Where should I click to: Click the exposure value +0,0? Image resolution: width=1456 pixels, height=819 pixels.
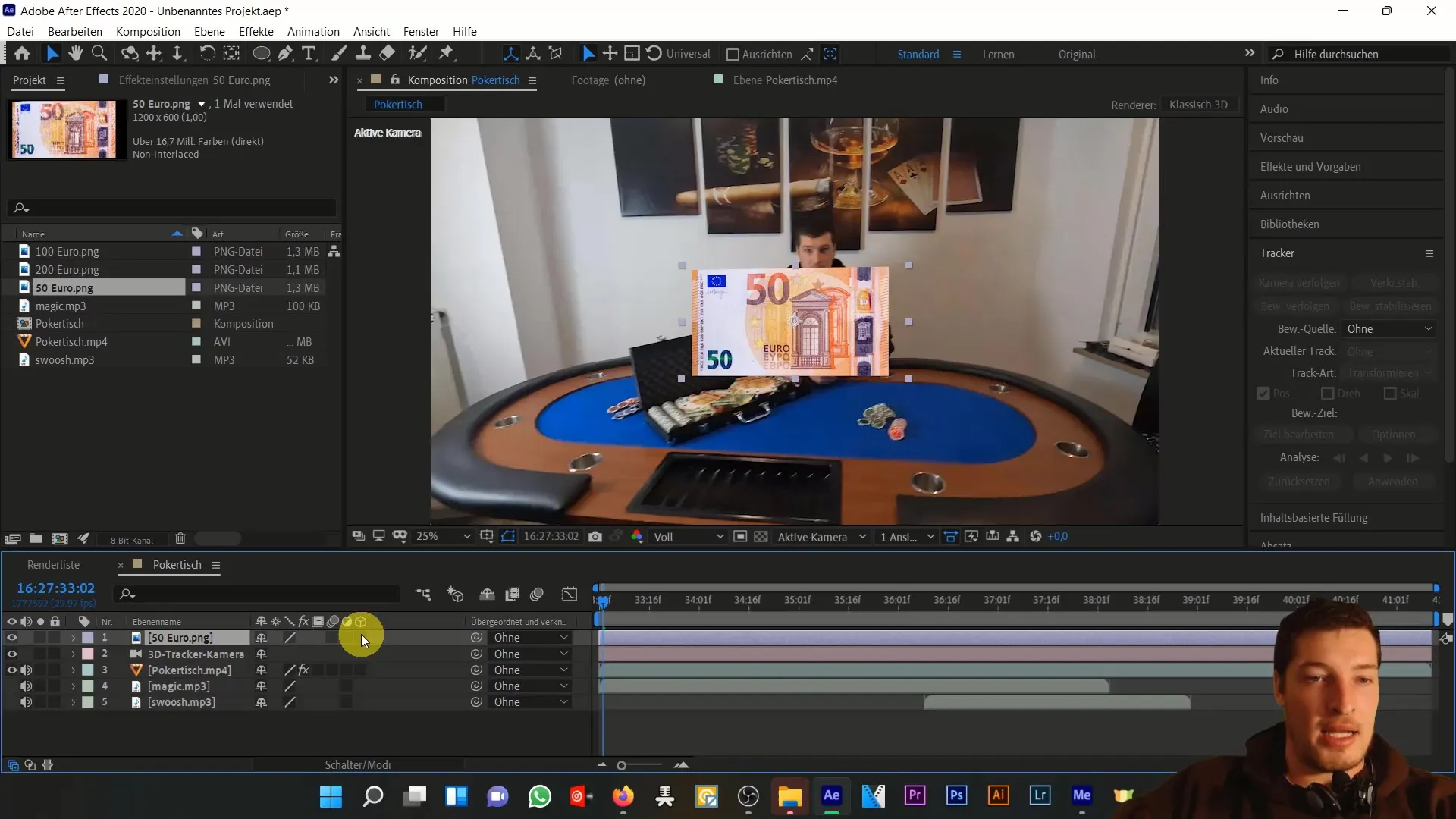click(x=1058, y=537)
